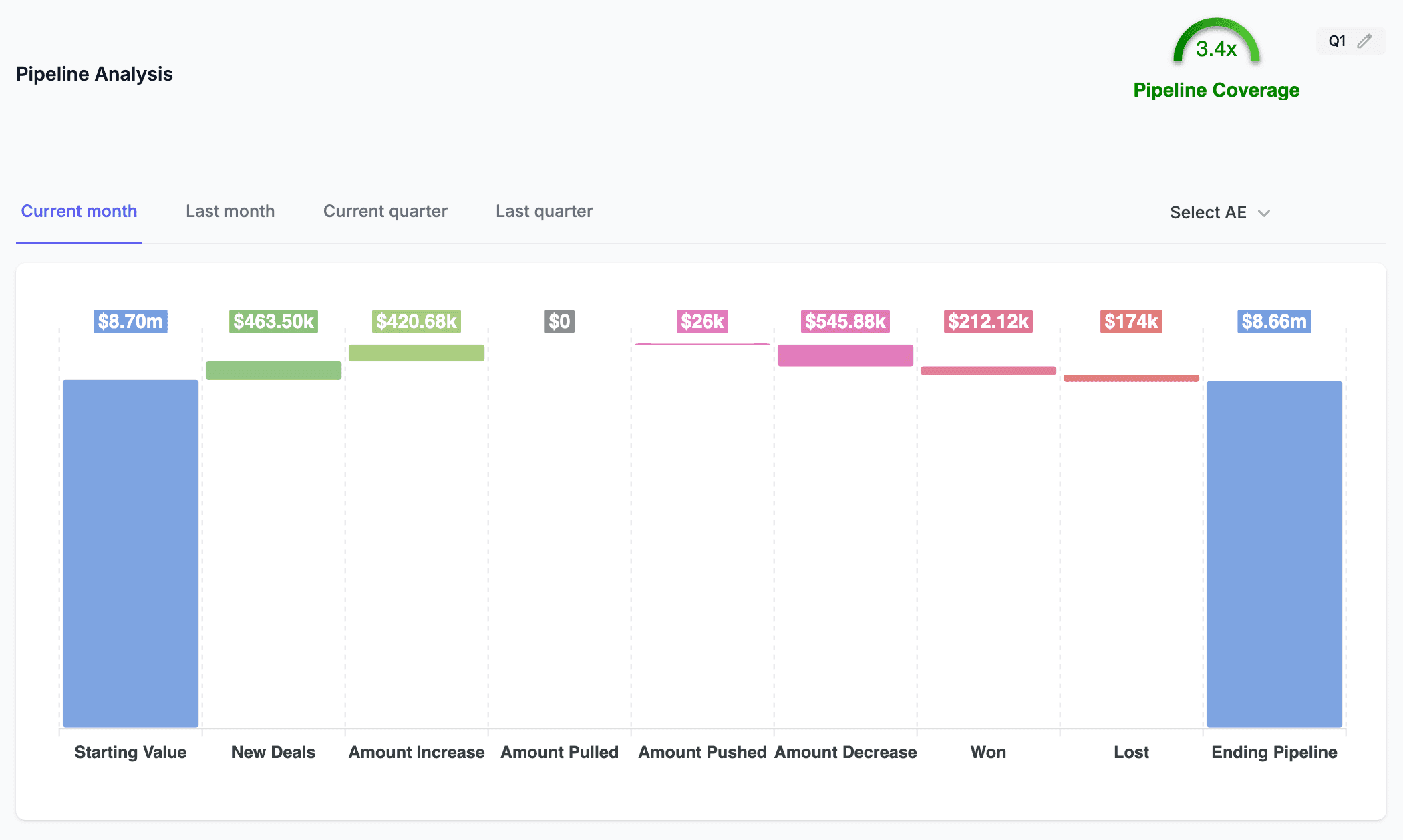Click the Amount Decrease axis label

click(845, 752)
